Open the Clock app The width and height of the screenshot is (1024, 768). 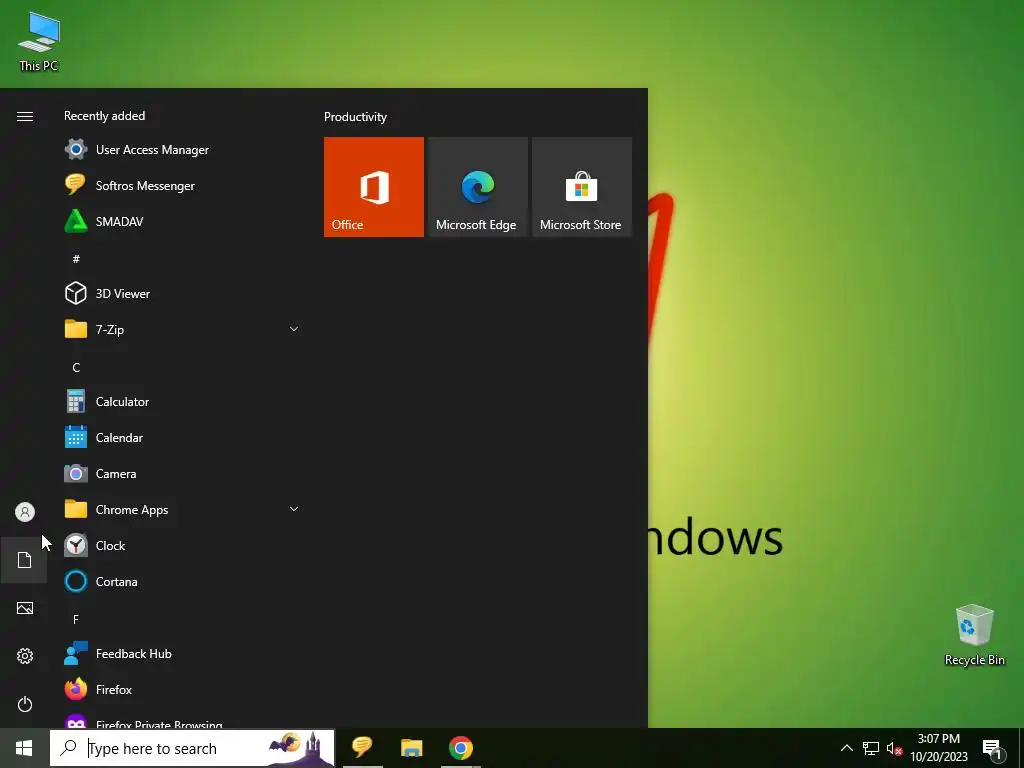[182, 545]
